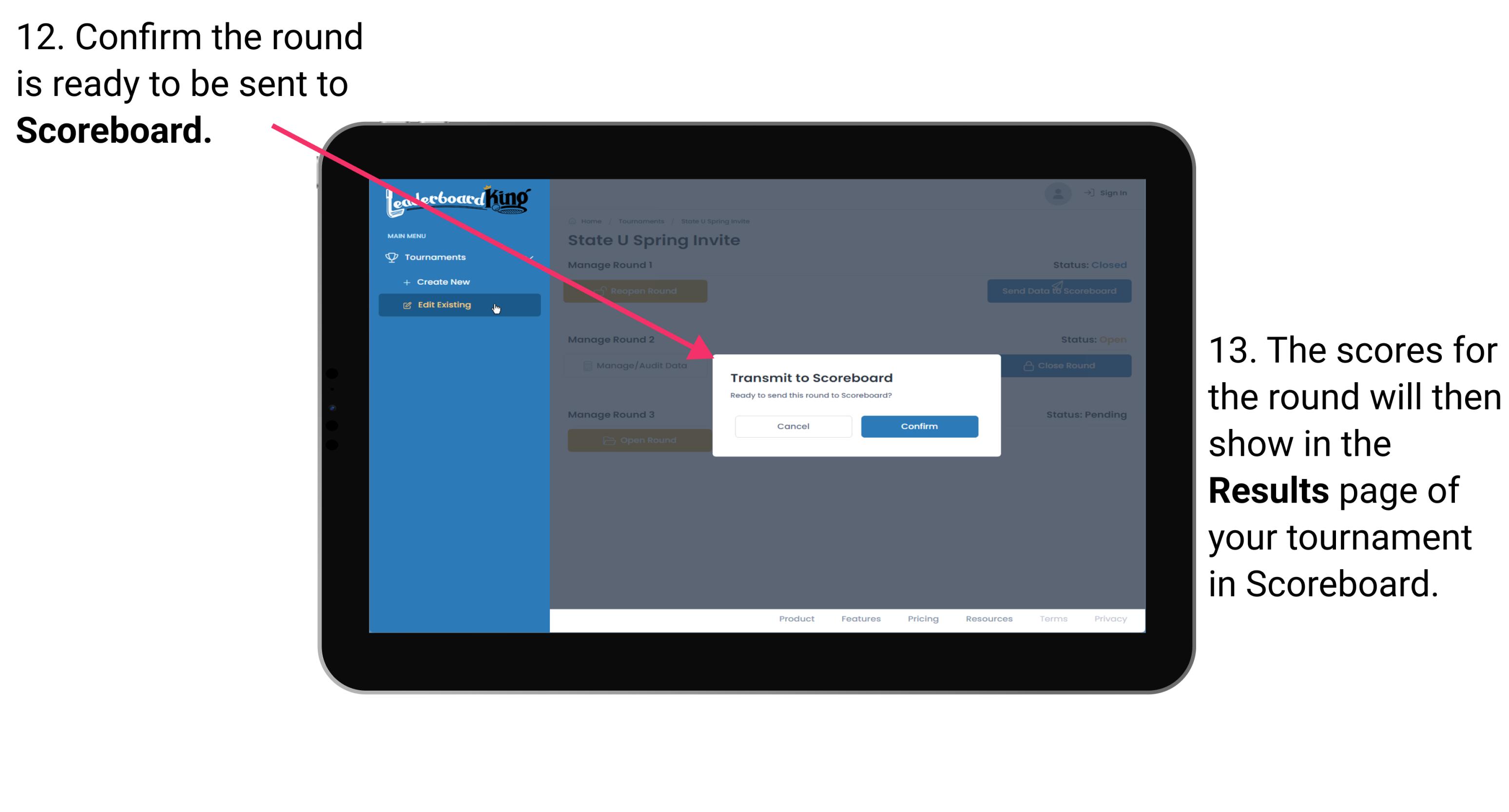1509x812 pixels.
Task: Click the Edit Existing pencil icon
Action: 407,305
